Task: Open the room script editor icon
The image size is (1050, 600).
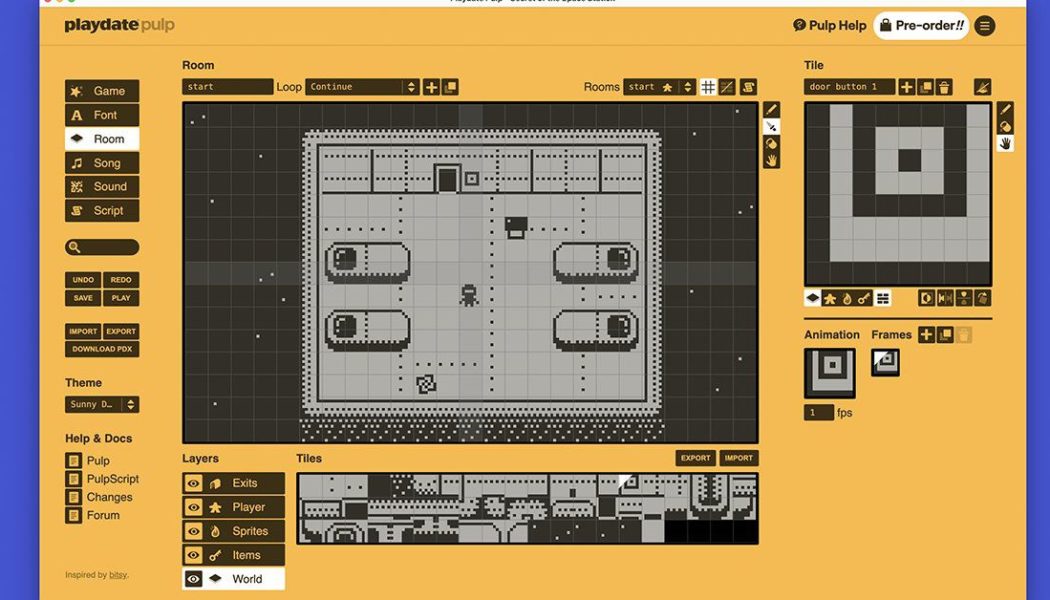Action: coord(748,87)
